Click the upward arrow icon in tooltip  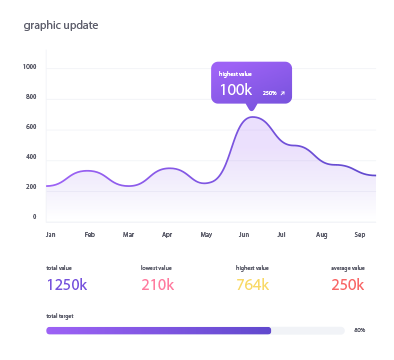[x=283, y=93]
